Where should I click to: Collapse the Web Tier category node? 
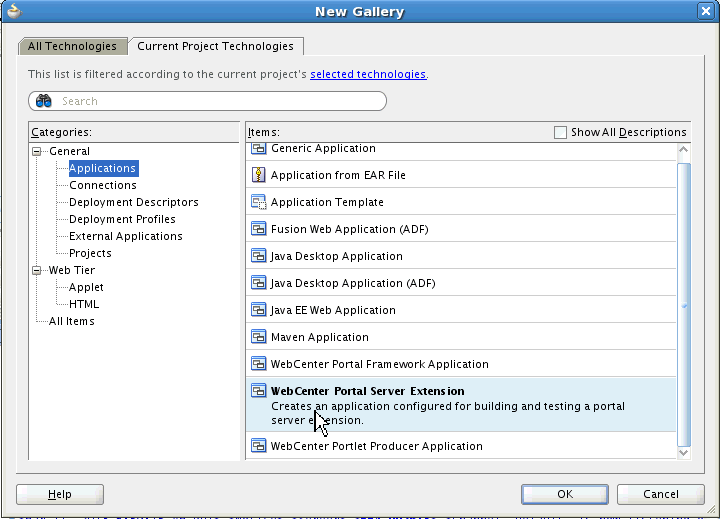pyautogui.click(x=37, y=270)
